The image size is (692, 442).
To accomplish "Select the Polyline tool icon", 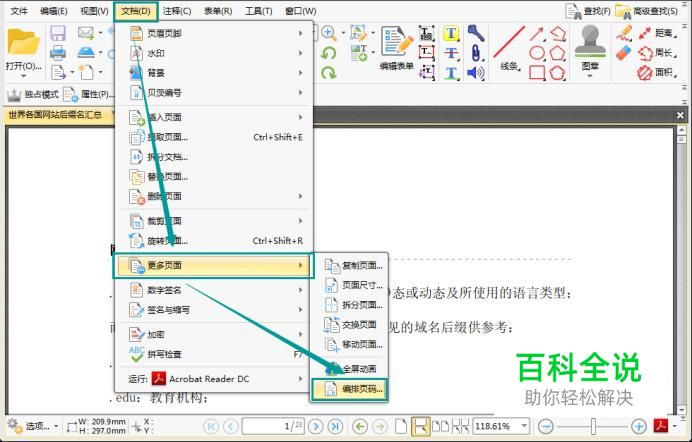I will (558, 34).
